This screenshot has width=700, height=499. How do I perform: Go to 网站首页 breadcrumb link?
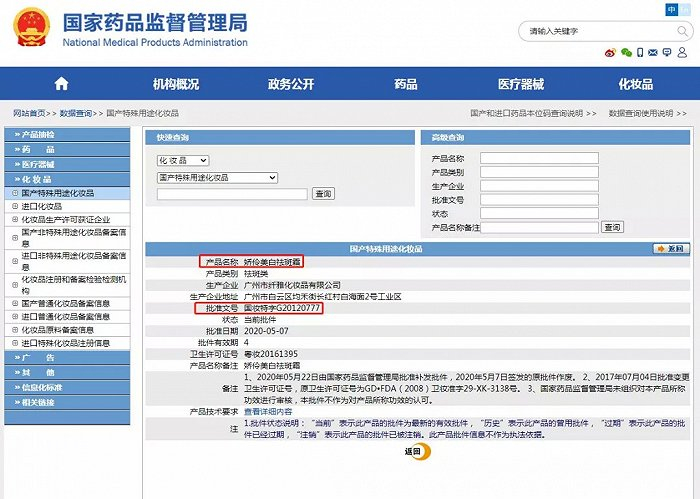pos(29,113)
